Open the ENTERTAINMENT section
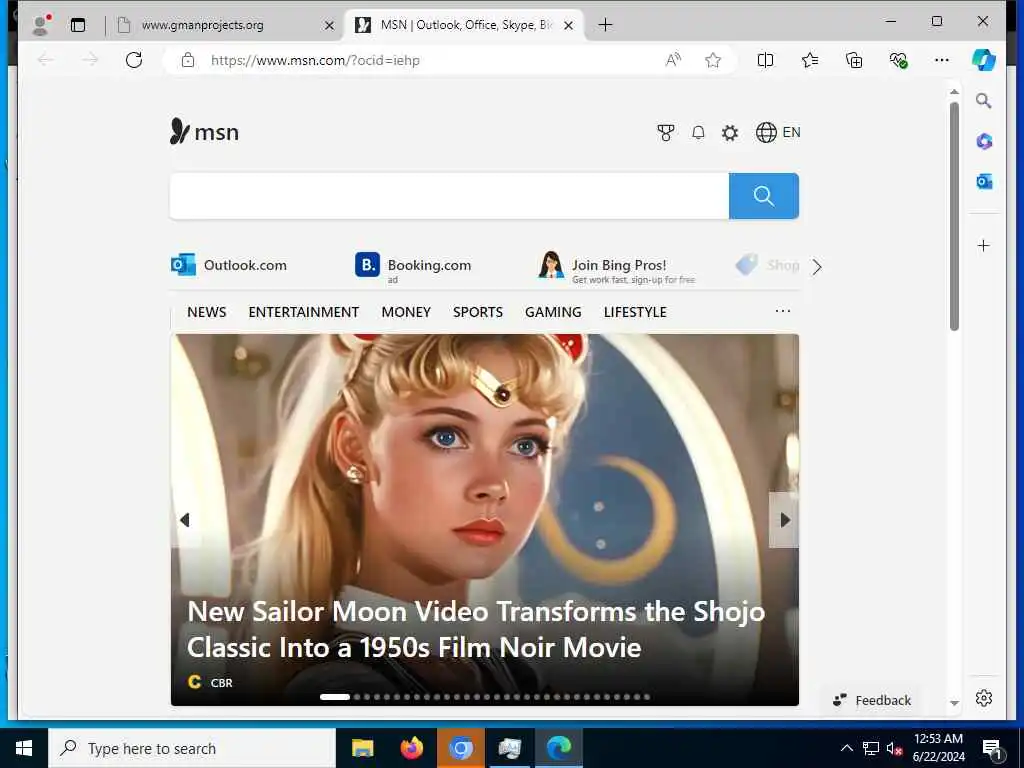This screenshot has height=768, width=1024. [304, 312]
